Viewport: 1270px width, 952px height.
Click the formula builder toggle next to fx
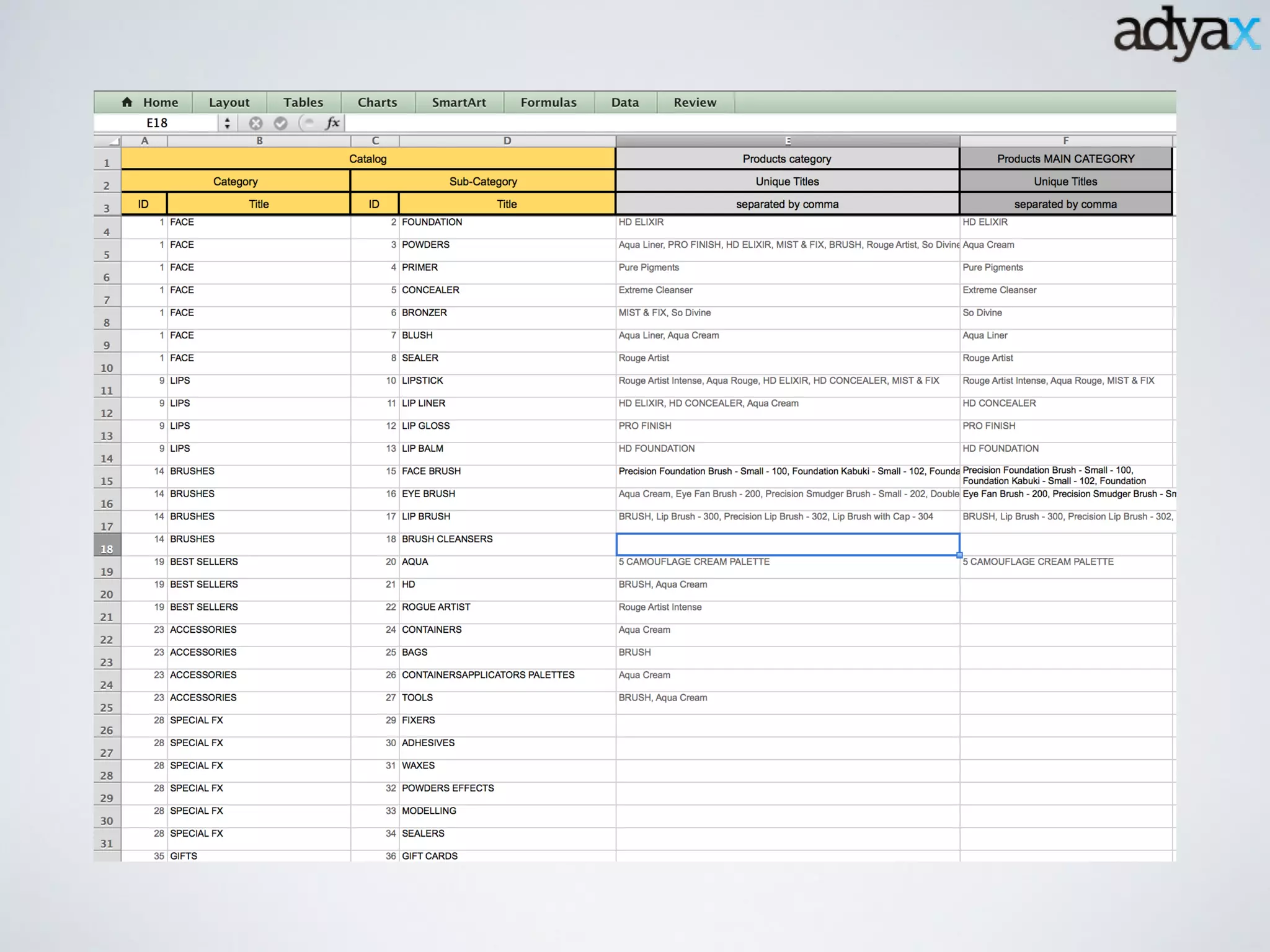point(308,123)
